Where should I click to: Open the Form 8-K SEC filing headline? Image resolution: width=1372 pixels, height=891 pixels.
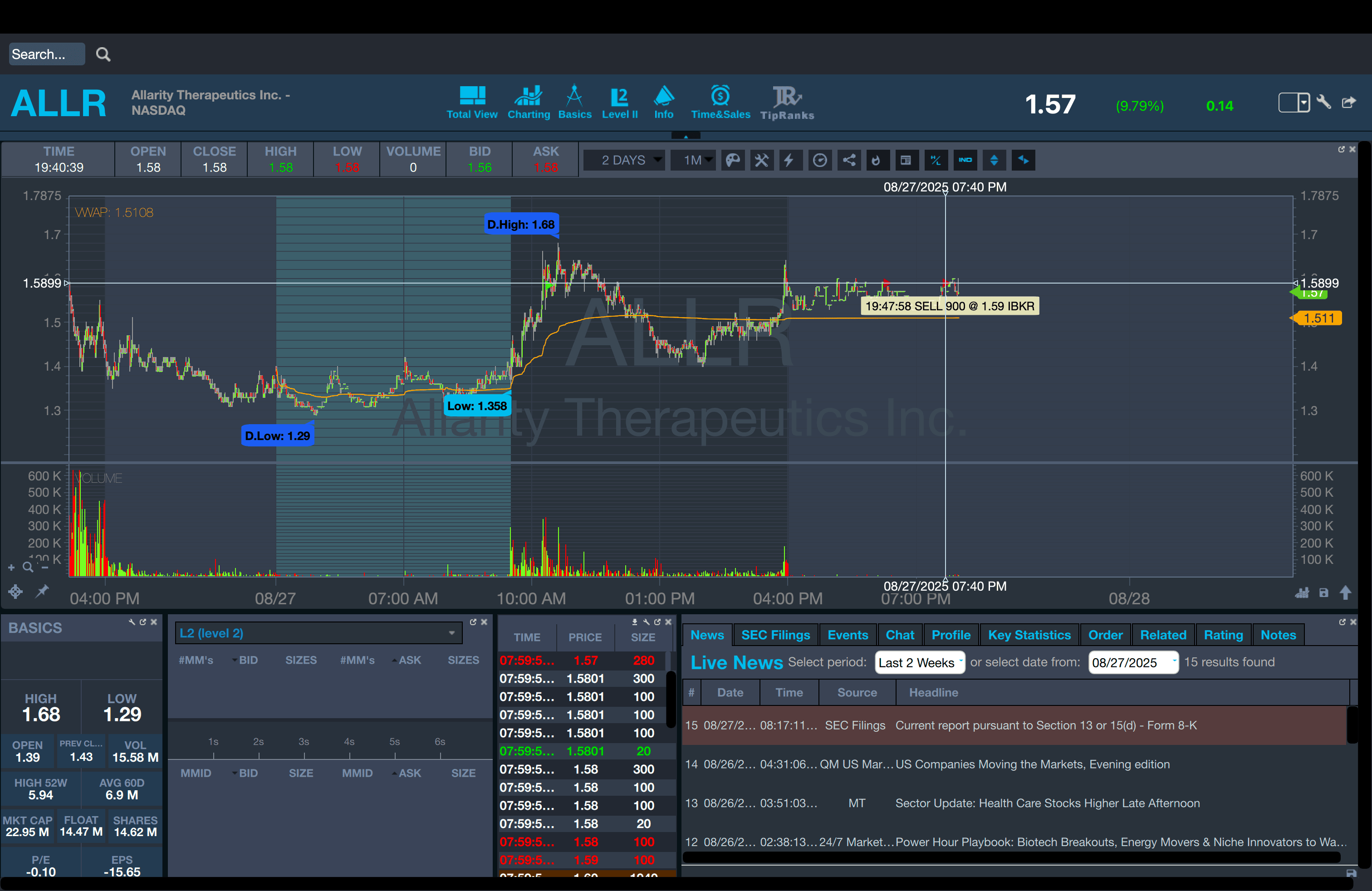[x=1045, y=725]
